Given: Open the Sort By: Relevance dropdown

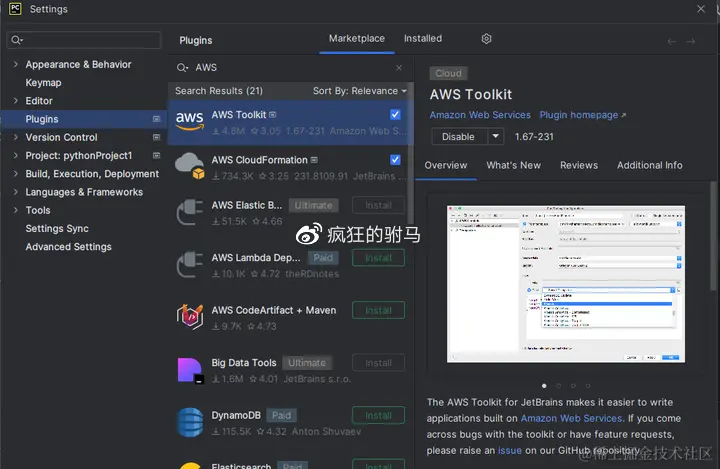Looking at the screenshot, I should (x=360, y=91).
